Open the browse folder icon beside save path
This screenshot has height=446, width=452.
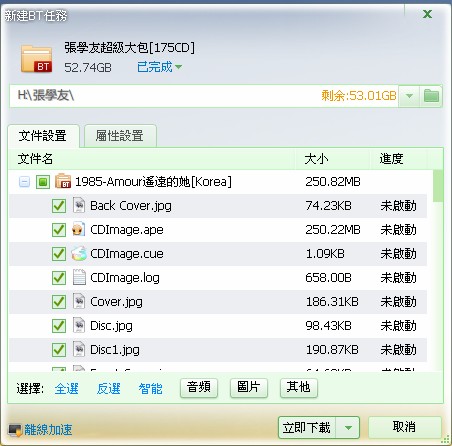coord(431,96)
